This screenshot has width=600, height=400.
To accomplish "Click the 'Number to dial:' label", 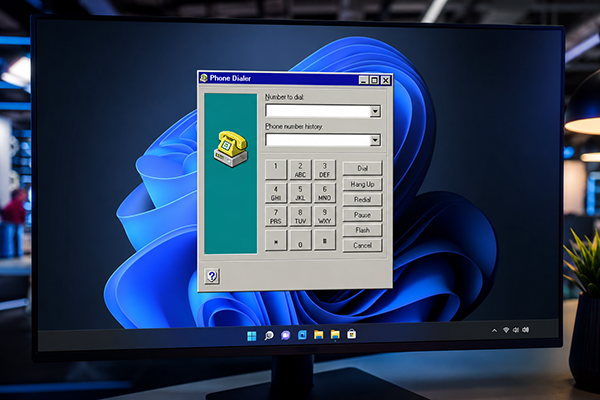I will coord(284,97).
